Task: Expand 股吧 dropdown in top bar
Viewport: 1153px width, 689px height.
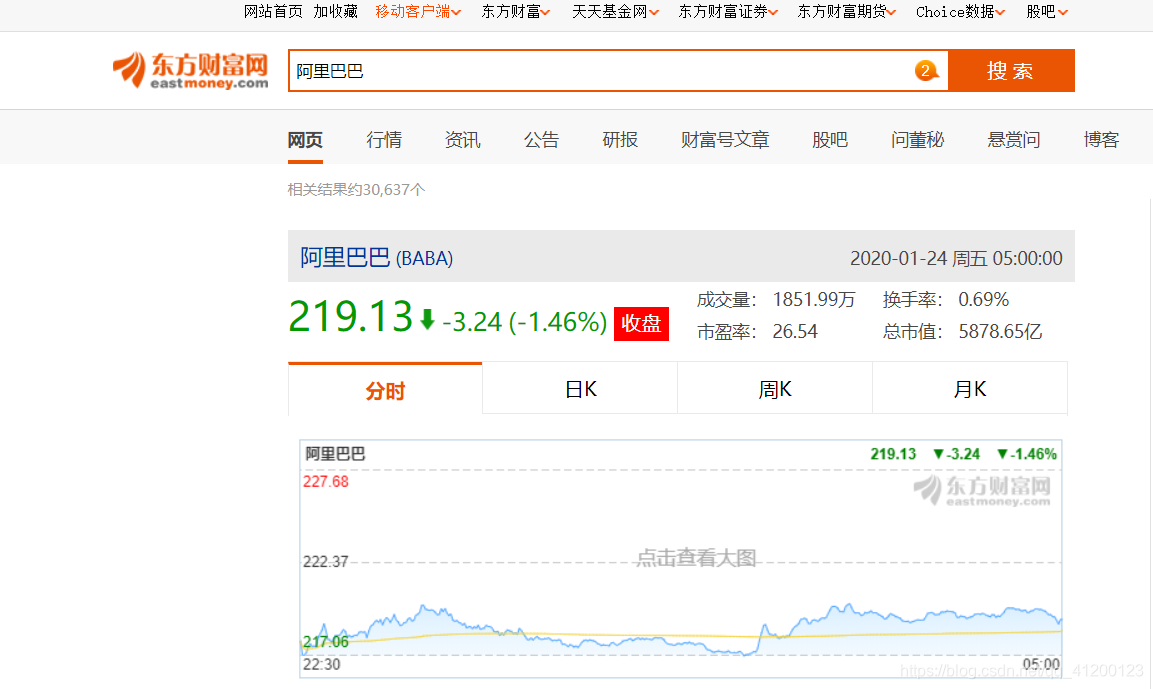Action: click(x=1047, y=12)
